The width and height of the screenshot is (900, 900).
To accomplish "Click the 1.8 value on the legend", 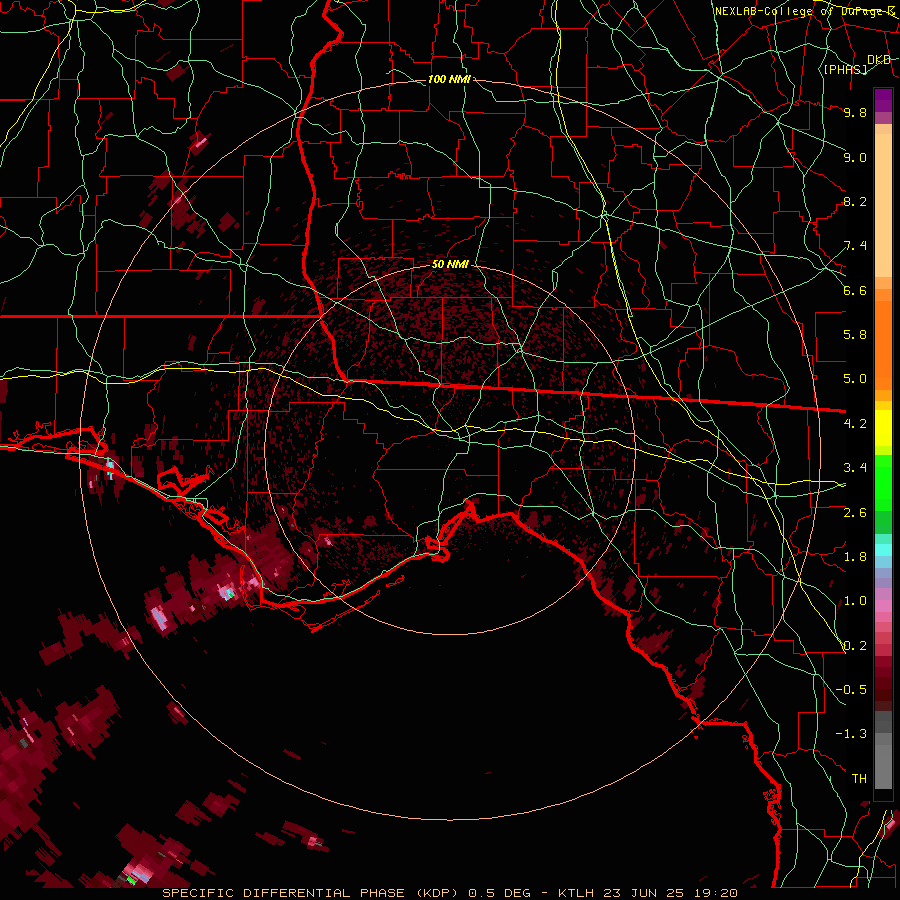I will (x=855, y=557).
